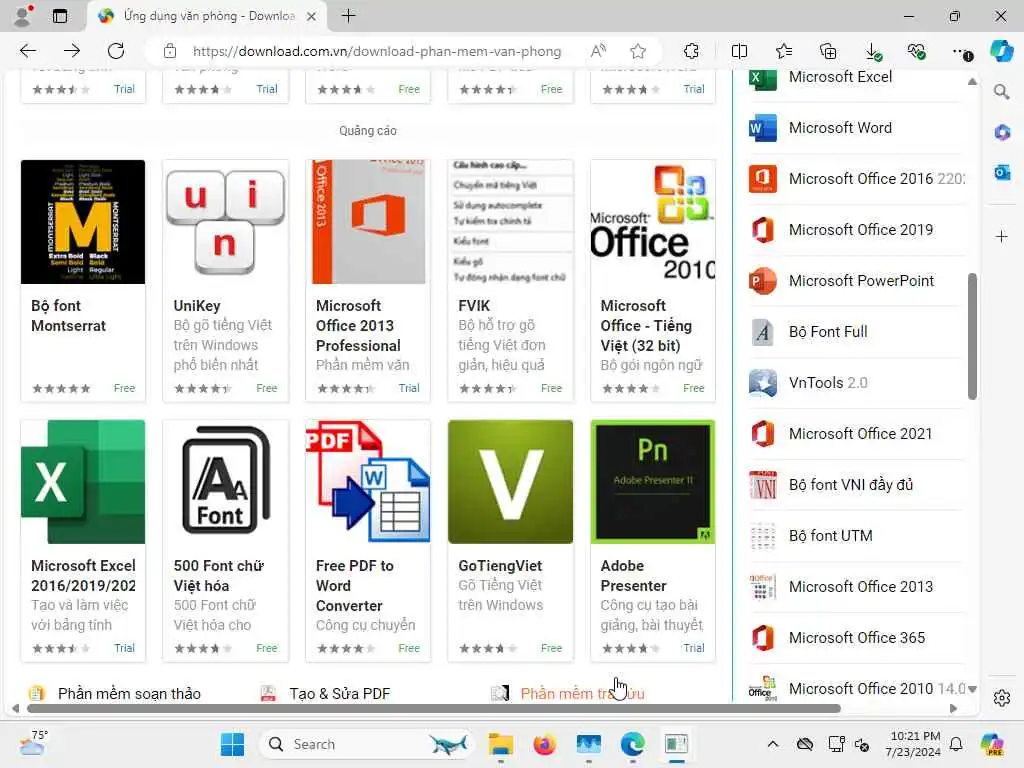Open Edge settings and more menu
This screenshot has width=1024, height=768.
point(961,51)
